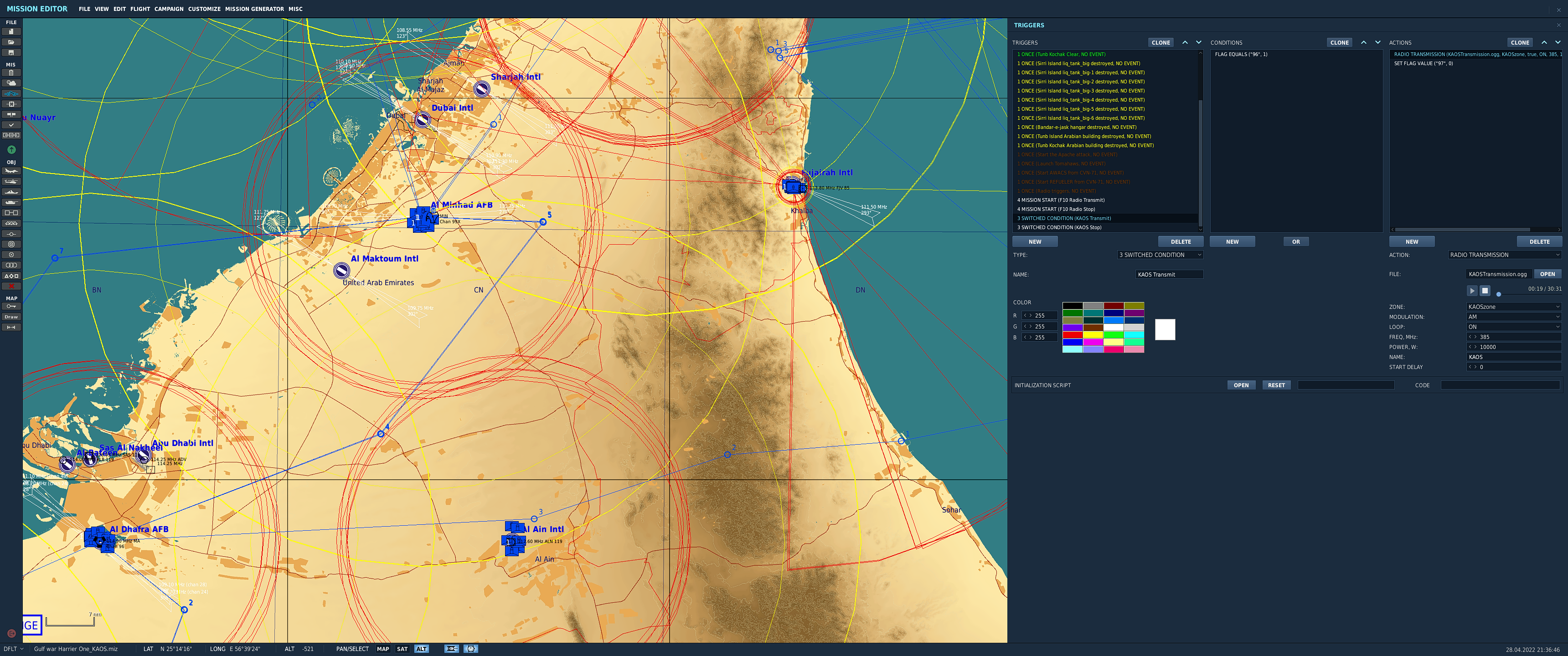Click the red circular icon at sidebar bottom
Screen dimensions: 1568x656
click(11, 634)
